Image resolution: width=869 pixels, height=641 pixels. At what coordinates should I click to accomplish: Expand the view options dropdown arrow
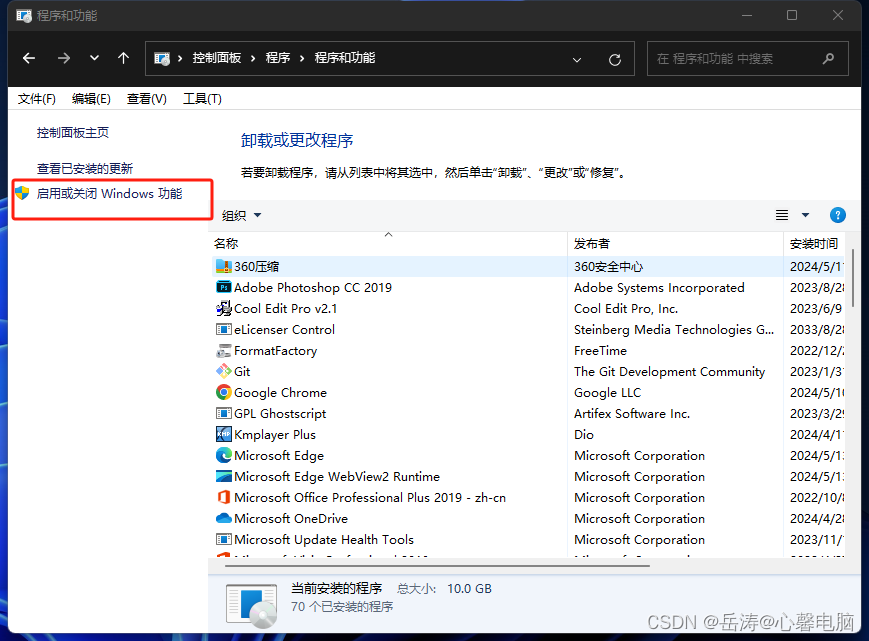click(x=805, y=215)
